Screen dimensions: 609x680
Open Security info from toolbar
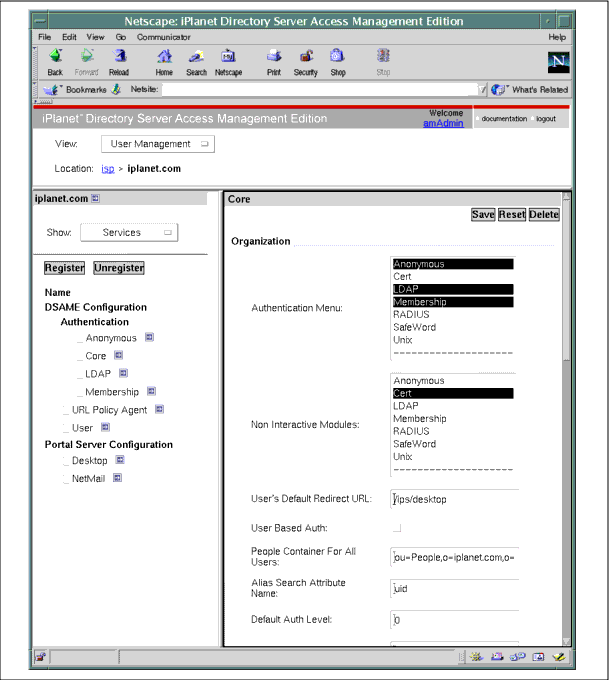click(x=306, y=56)
